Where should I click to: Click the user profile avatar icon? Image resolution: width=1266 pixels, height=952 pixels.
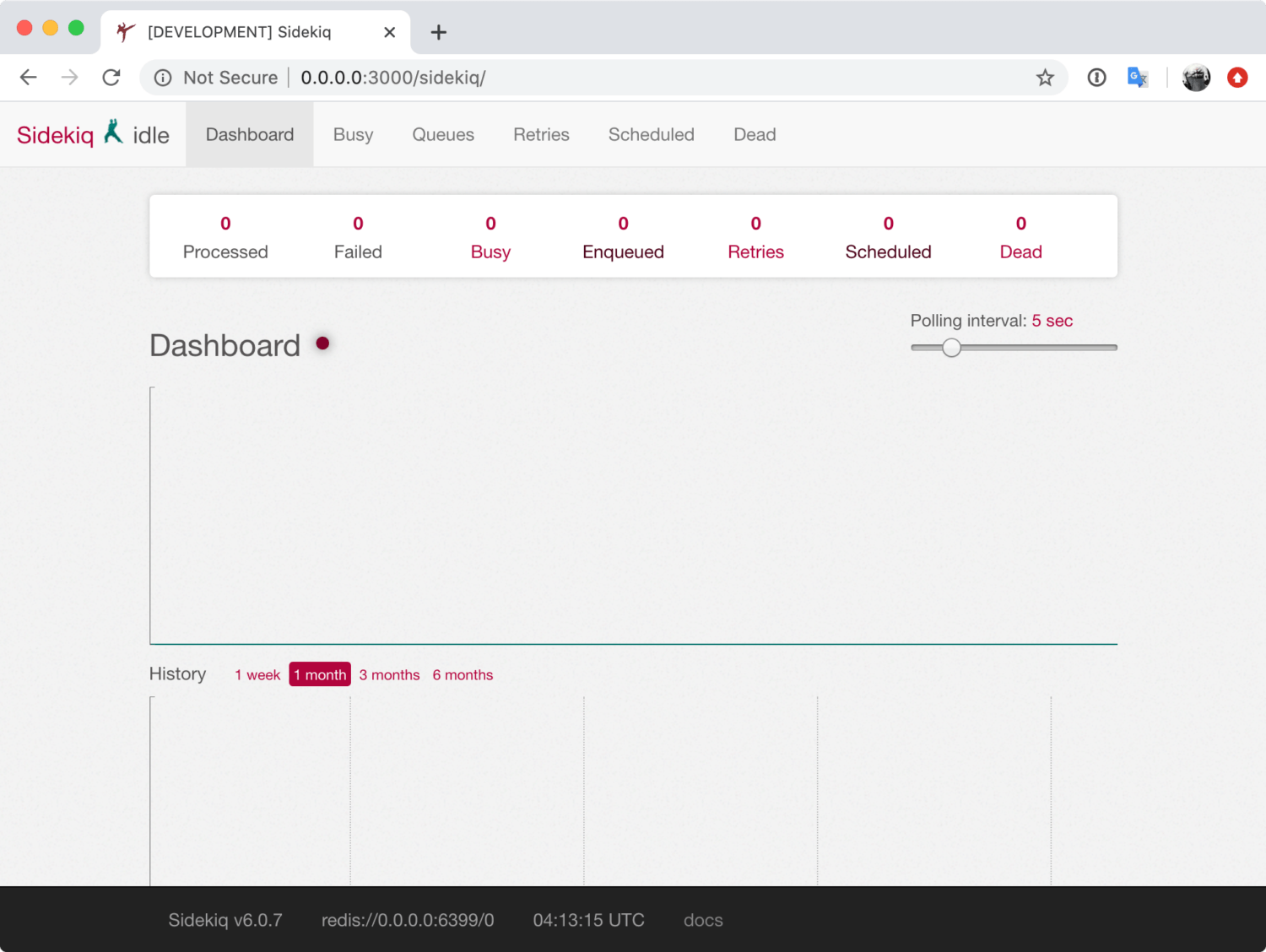[1196, 78]
